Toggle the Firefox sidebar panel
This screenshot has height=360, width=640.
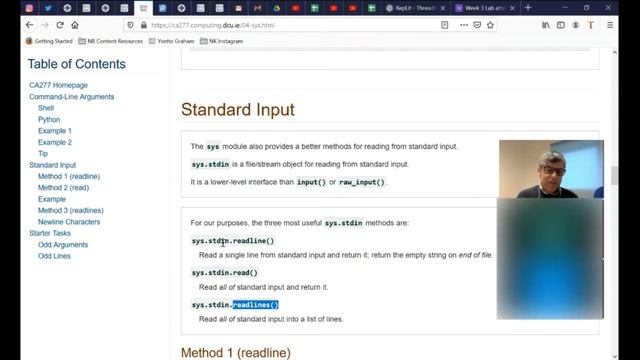(x=561, y=25)
